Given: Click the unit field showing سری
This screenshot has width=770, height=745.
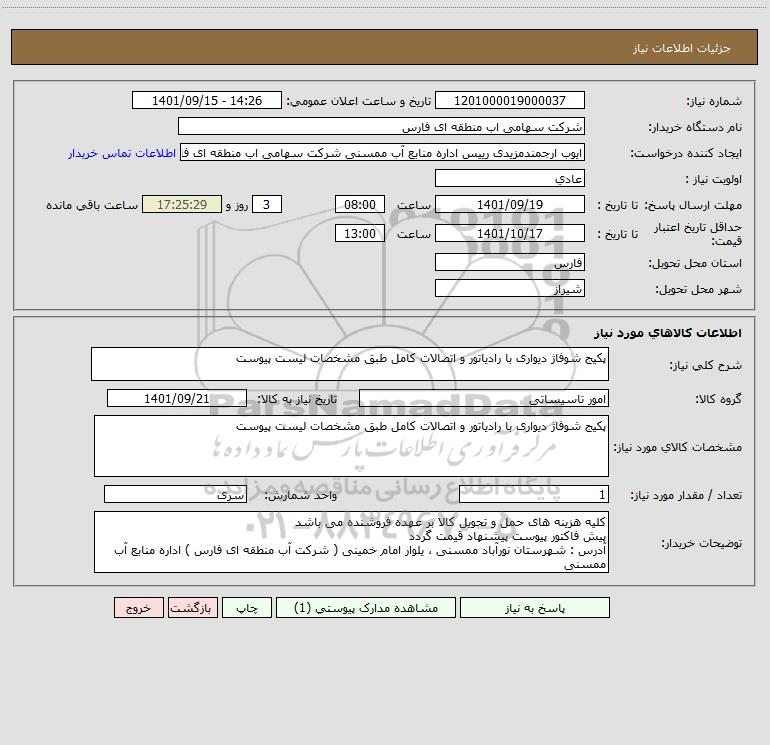Looking at the screenshot, I should click(x=175, y=495).
